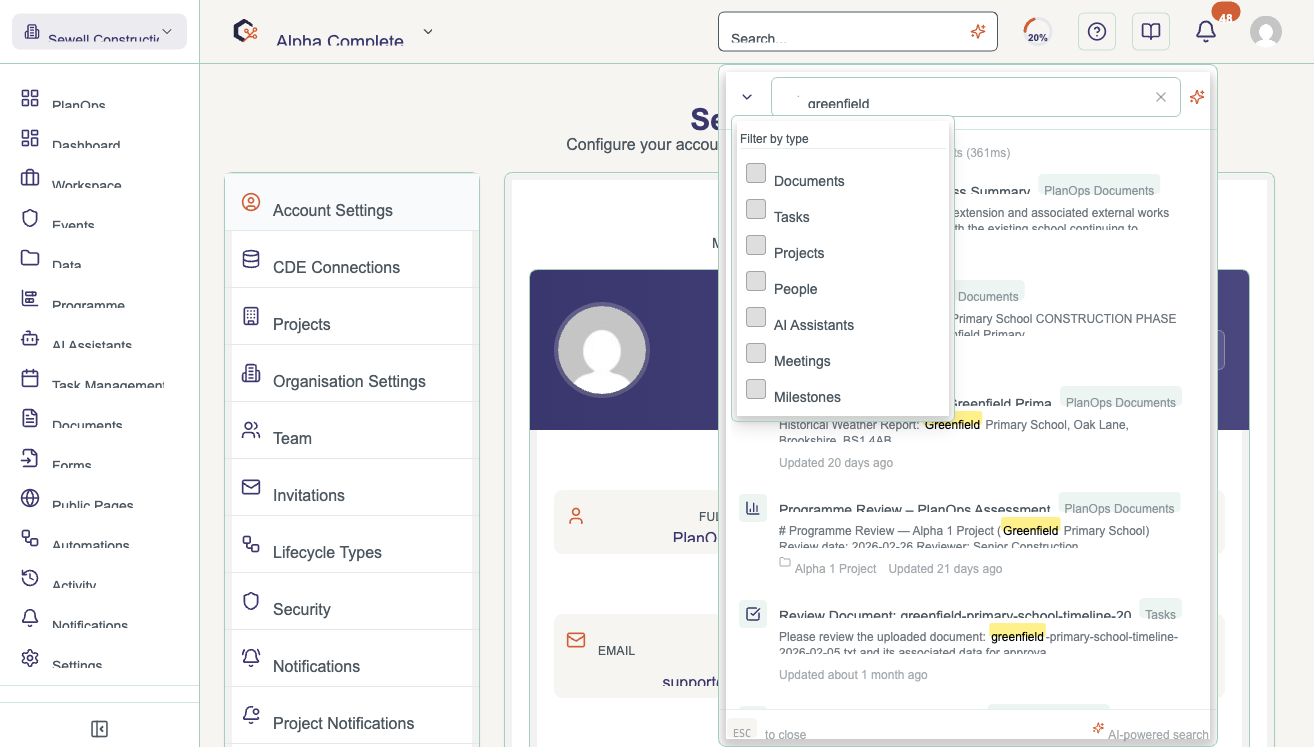The width and height of the screenshot is (1314, 747).
Task: Click the Alpha Complete logo icon
Action: point(246,32)
